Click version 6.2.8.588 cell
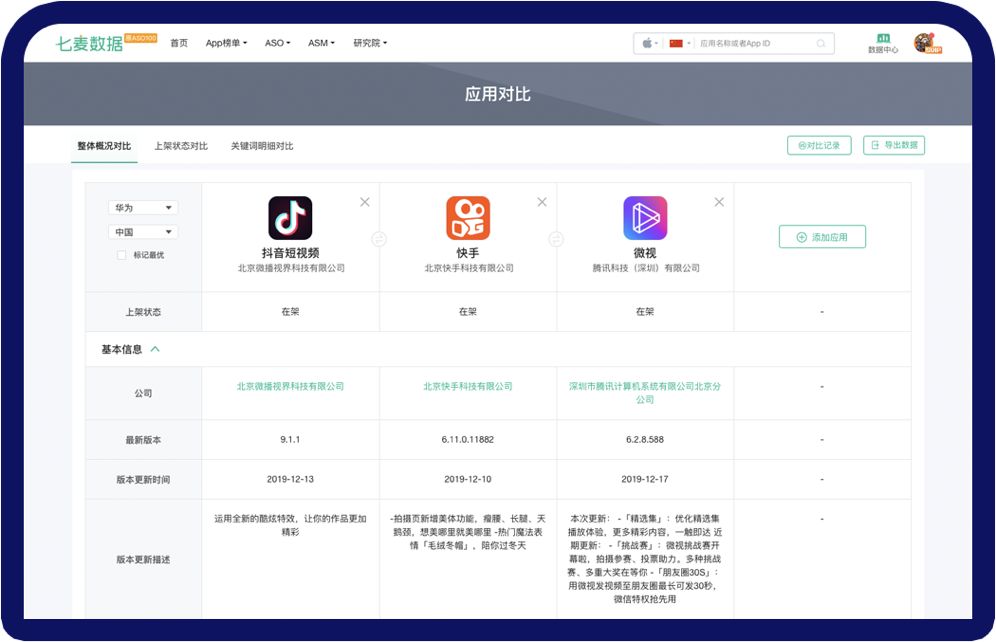Image resolution: width=996 pixels, height=642 pixels. [645, 439]
